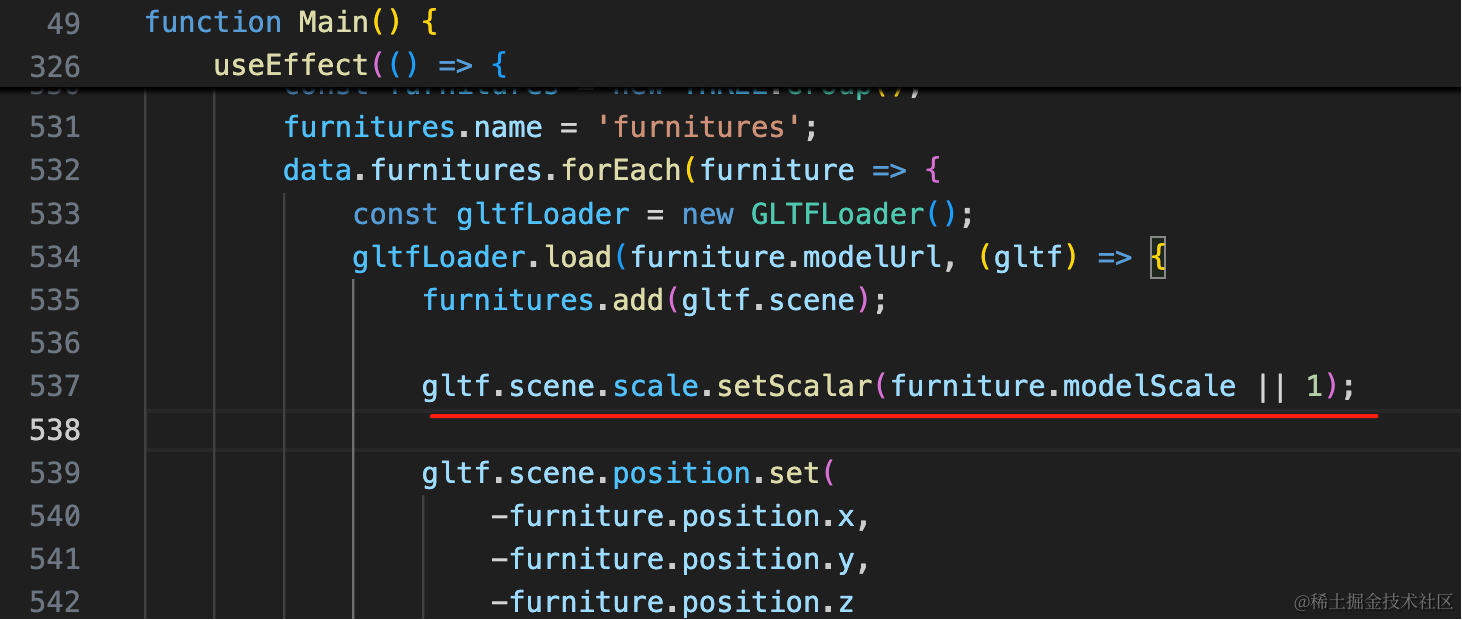Click -furniture.position.z argument
Image resolution: width=1462 pixels, height=620 pixels.
coord(672,602)
